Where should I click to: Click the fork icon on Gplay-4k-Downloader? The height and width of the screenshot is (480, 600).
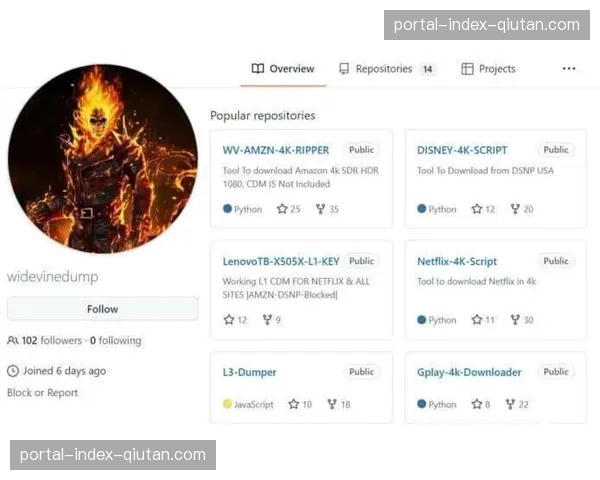(x=510, y=404)
